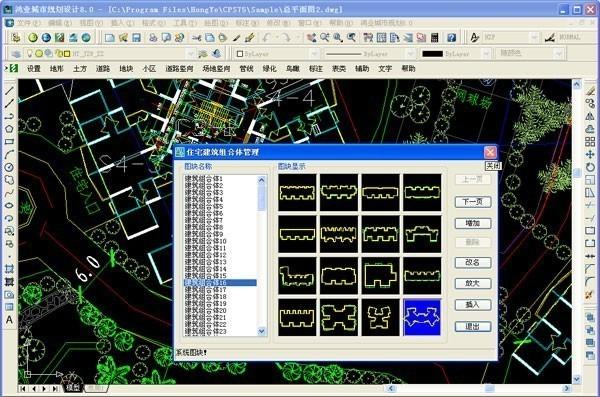Open the 文字 menu
This screenshot has height=397, width=600.
[385, 69]
